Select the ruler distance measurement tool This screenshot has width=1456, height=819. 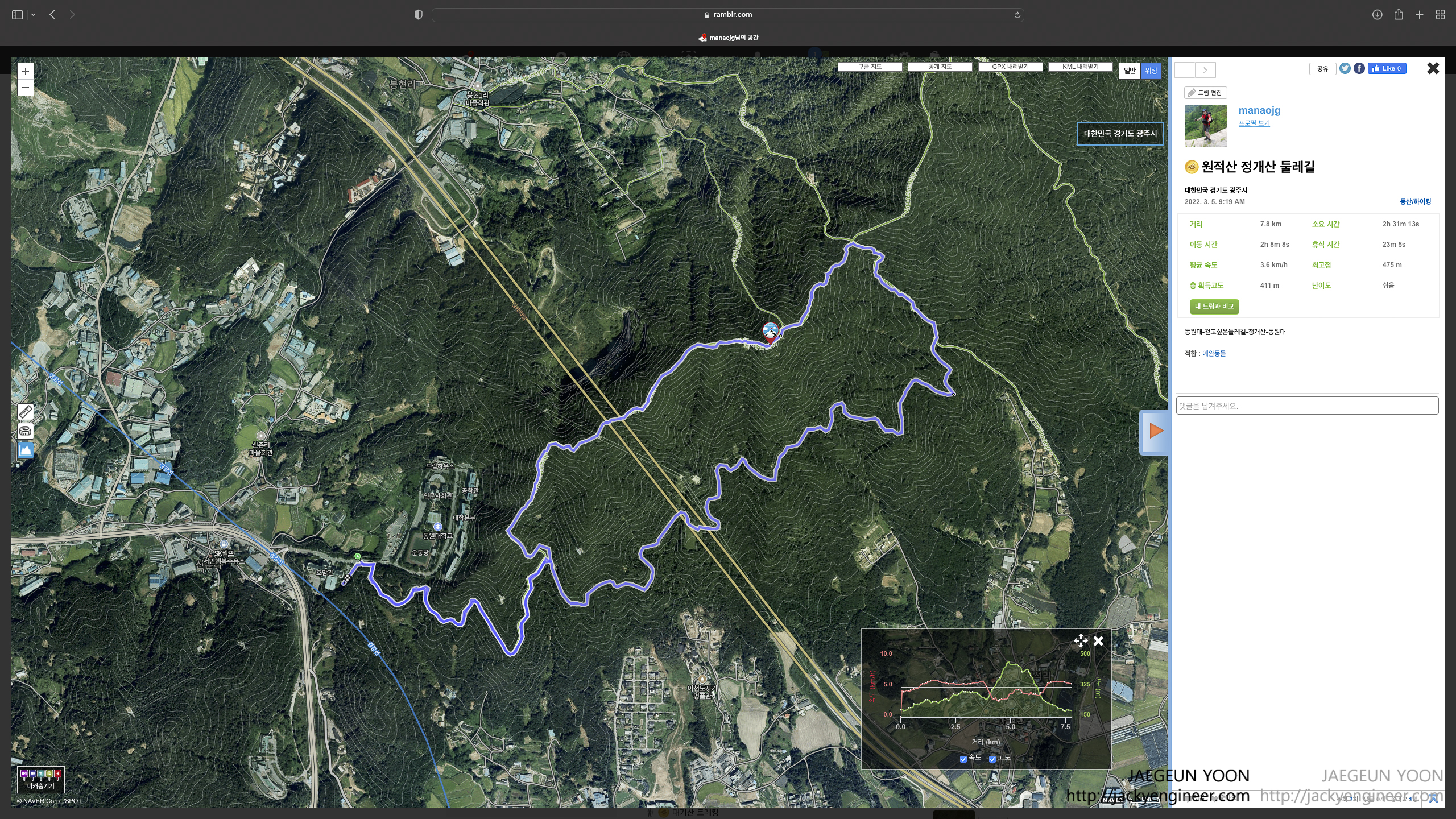[x=26, y=412]
